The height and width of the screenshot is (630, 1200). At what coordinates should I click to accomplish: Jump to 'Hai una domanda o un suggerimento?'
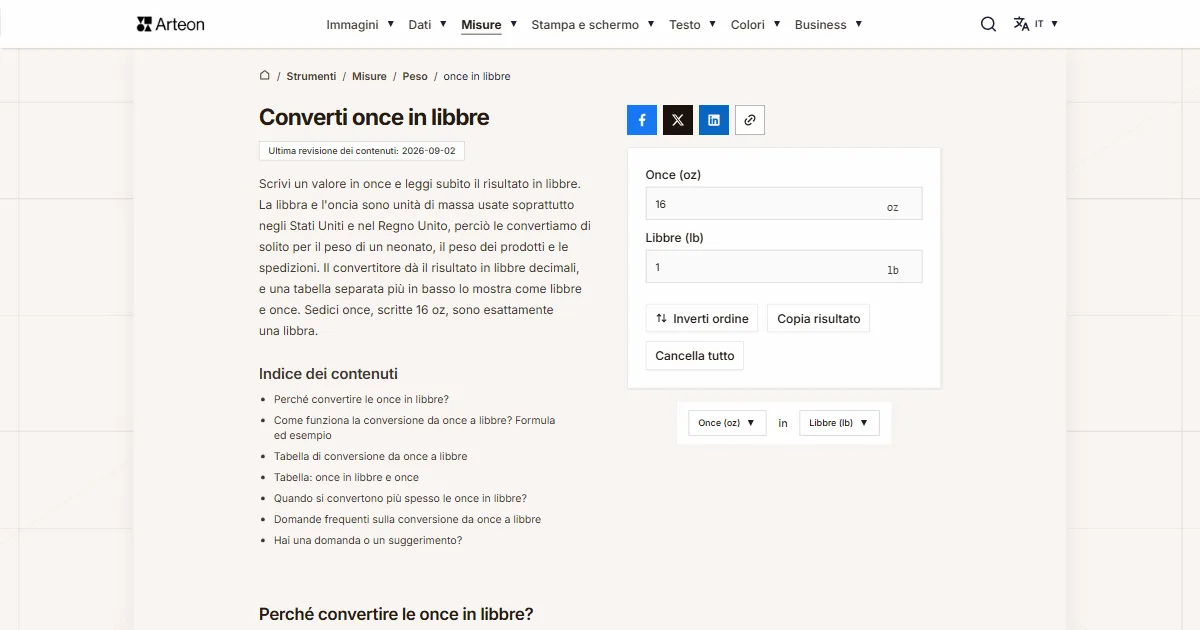[x=368, y=540]
